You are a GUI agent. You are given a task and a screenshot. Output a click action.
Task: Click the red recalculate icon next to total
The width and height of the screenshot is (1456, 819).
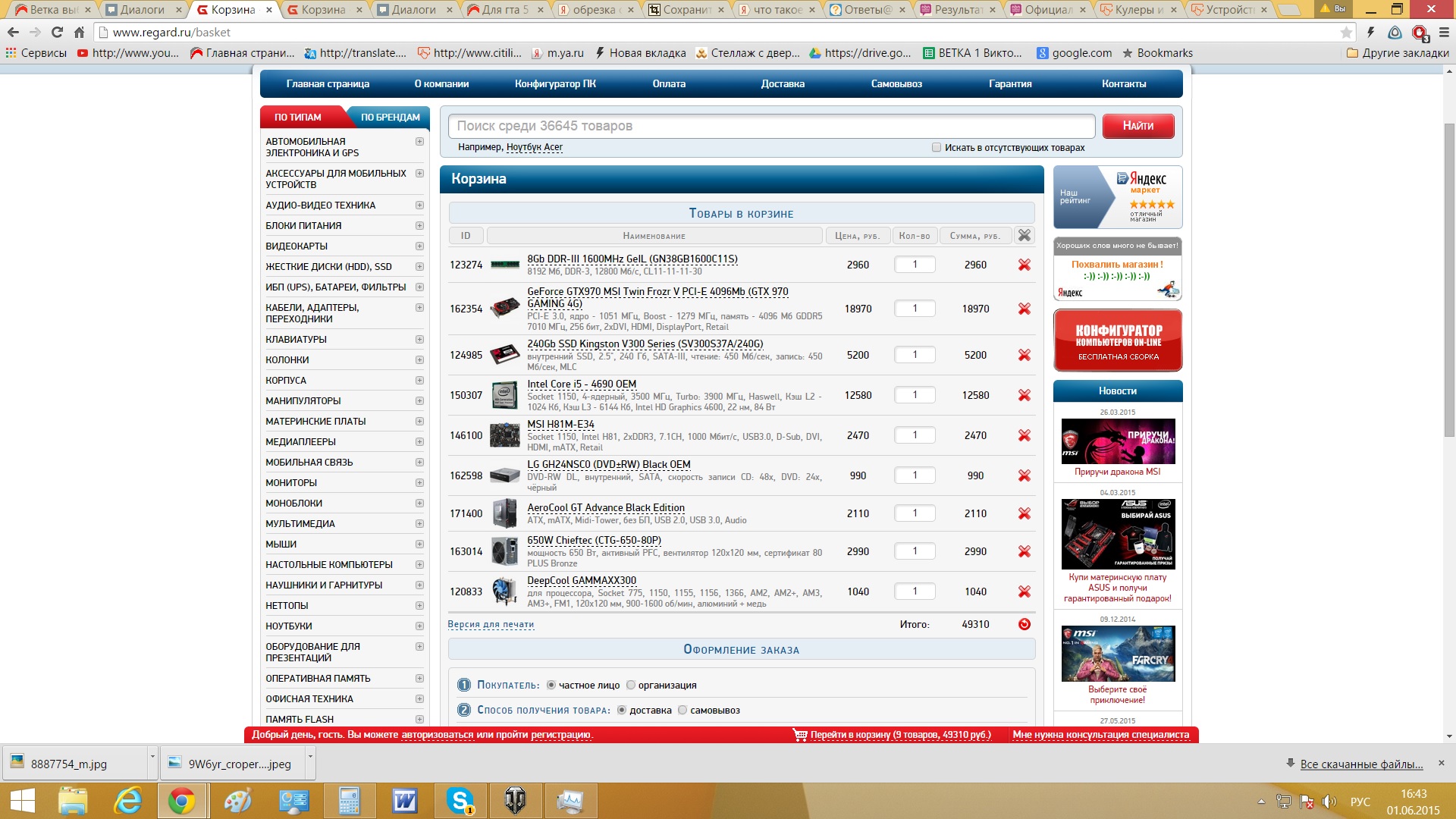click(1024, 624)
